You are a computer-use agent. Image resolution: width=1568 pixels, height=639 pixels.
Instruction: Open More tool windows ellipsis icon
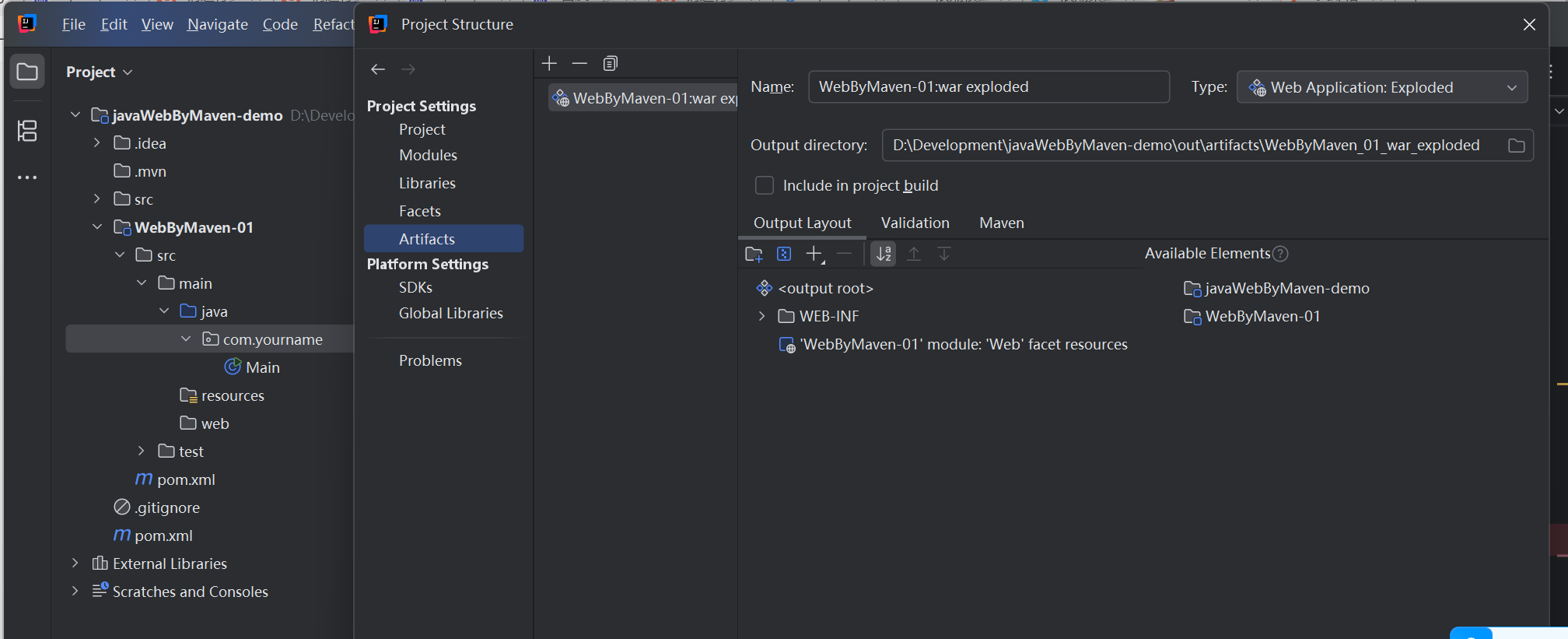[27, 177]
